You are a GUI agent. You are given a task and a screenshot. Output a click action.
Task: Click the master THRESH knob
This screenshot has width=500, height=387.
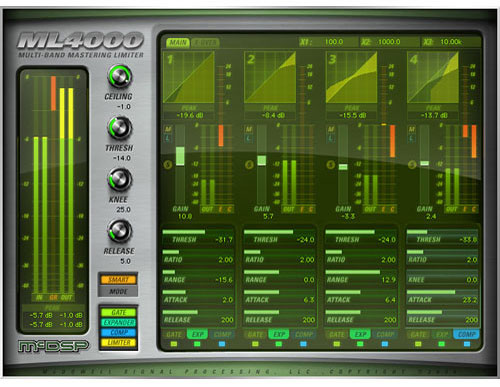119,128
